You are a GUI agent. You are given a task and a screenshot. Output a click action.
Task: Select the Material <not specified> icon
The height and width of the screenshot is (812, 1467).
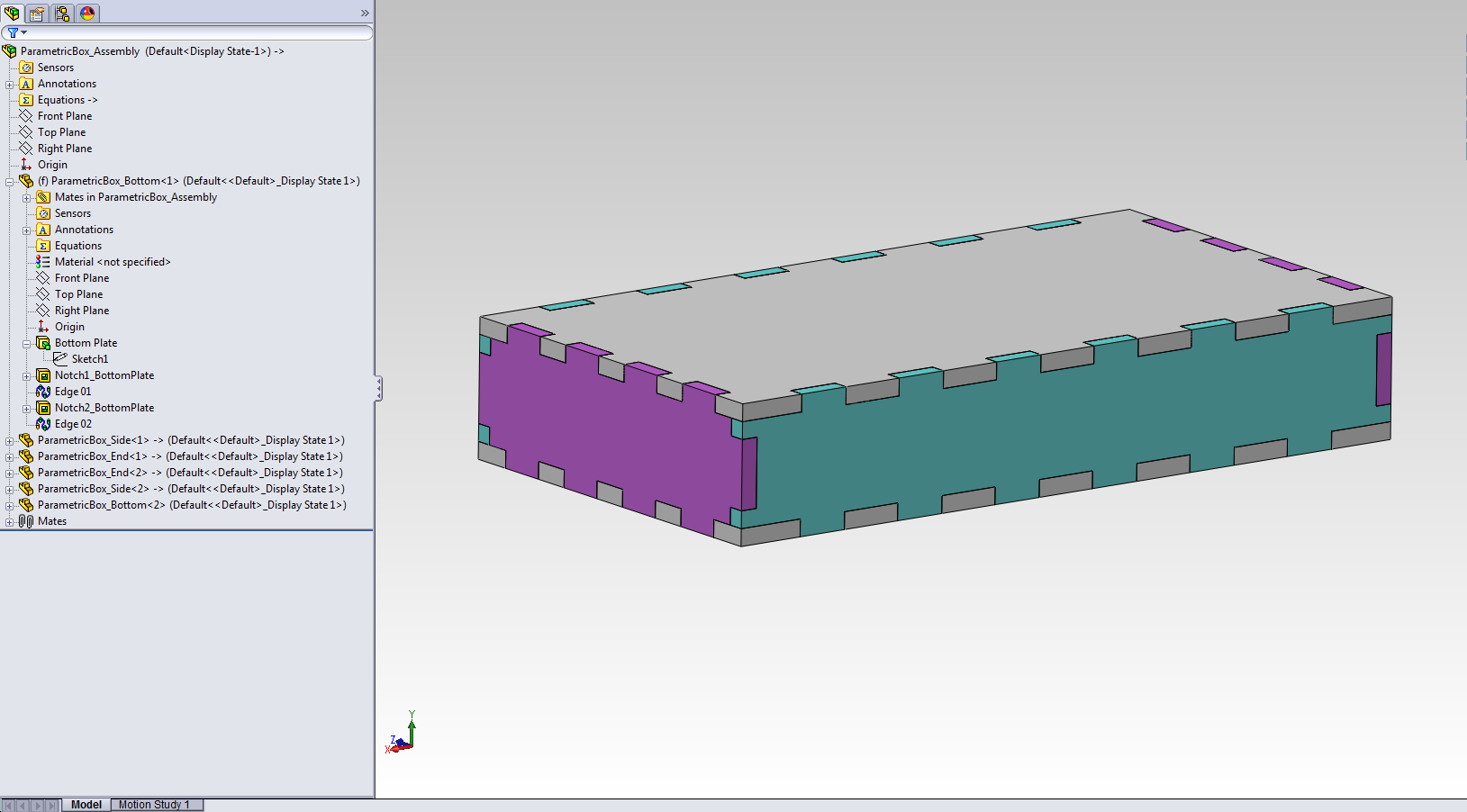[43, 262]
